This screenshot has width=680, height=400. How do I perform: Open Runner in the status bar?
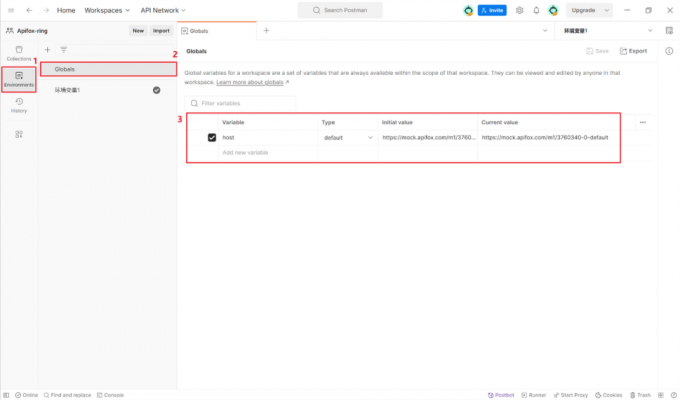click(533, 395)
